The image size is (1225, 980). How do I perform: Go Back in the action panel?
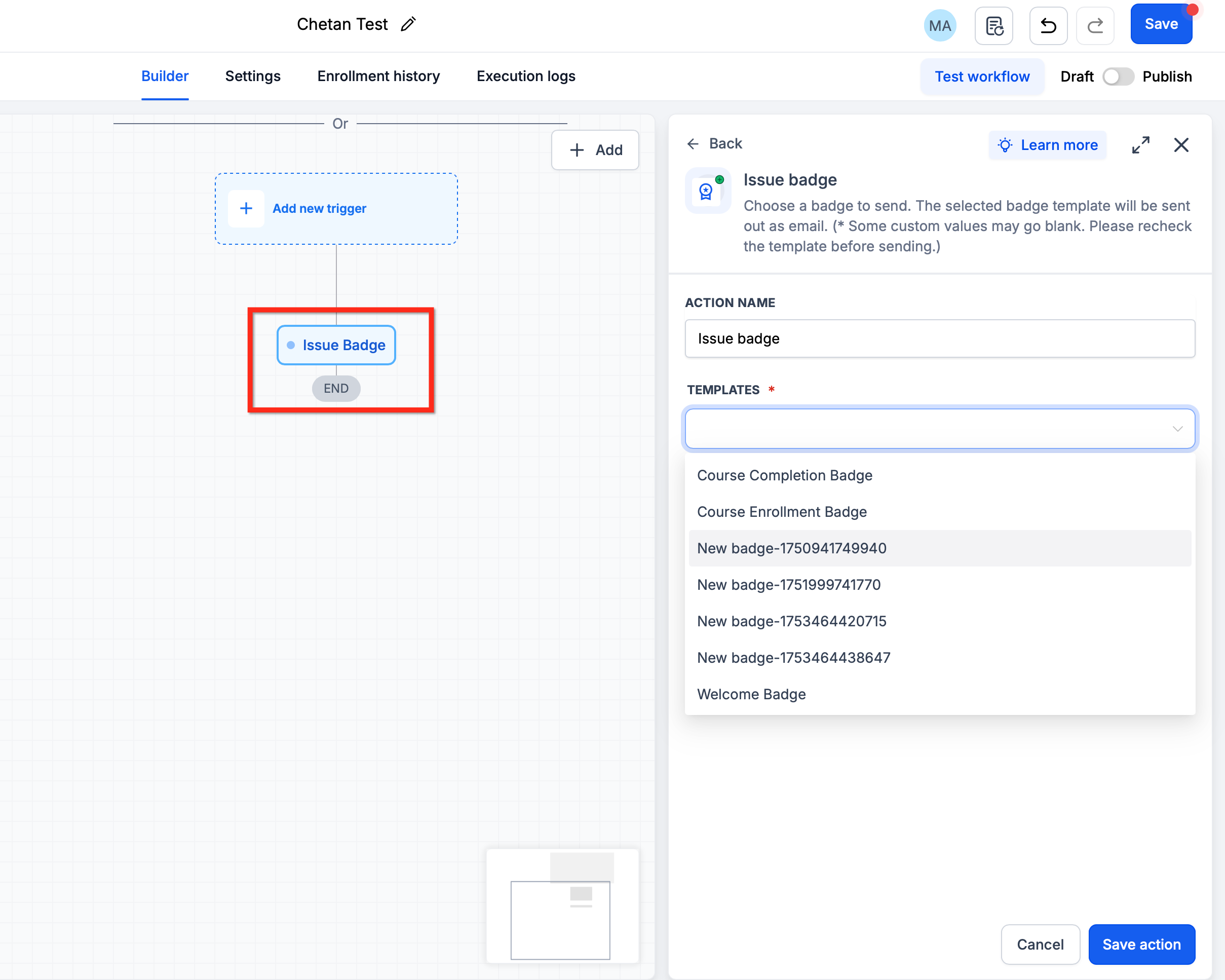point(714,144)
